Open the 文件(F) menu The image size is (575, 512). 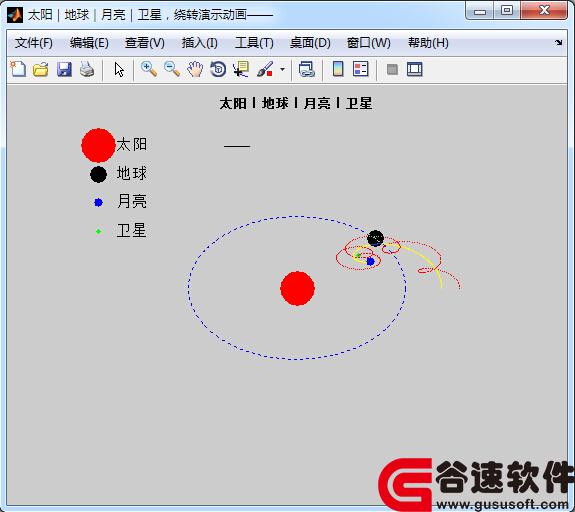[34, 43]
